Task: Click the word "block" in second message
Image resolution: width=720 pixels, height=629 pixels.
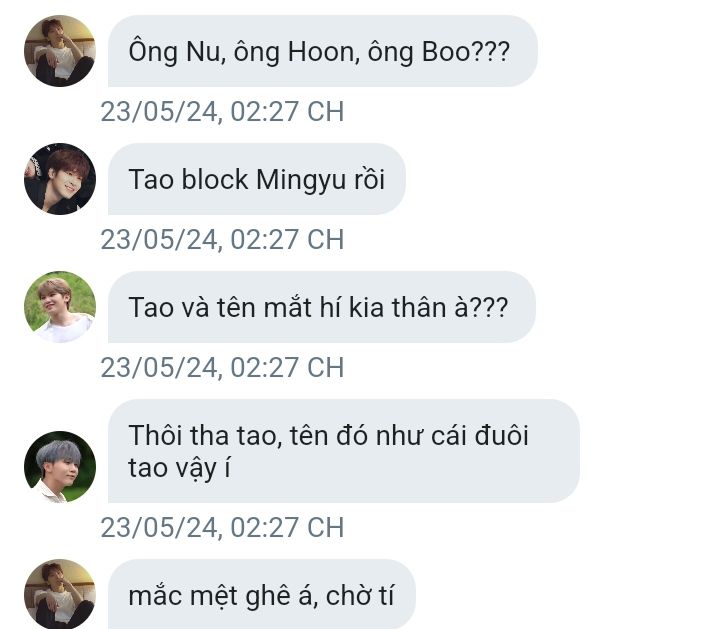Action: pos(214,179)
